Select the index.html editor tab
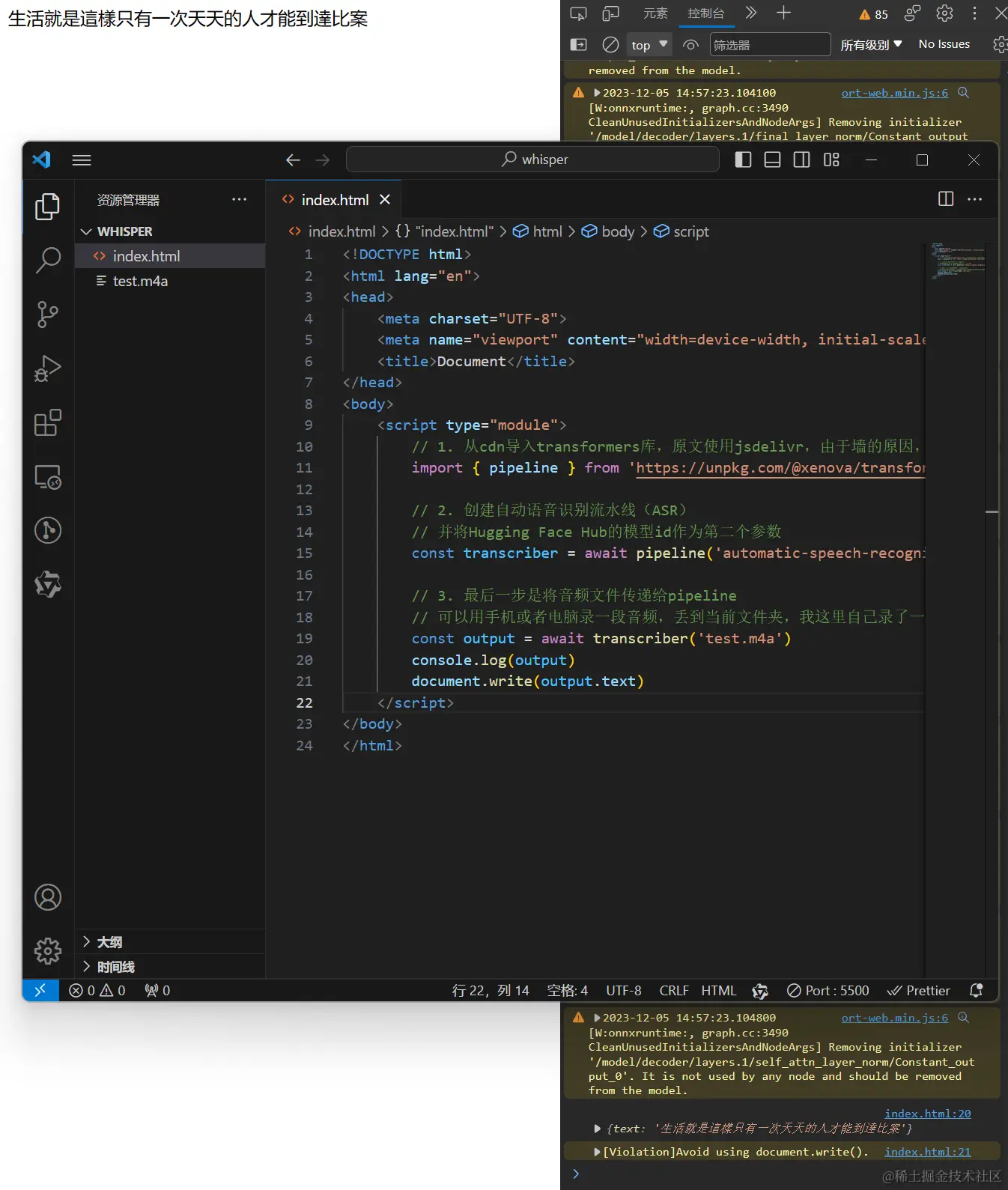 point(334,199)
